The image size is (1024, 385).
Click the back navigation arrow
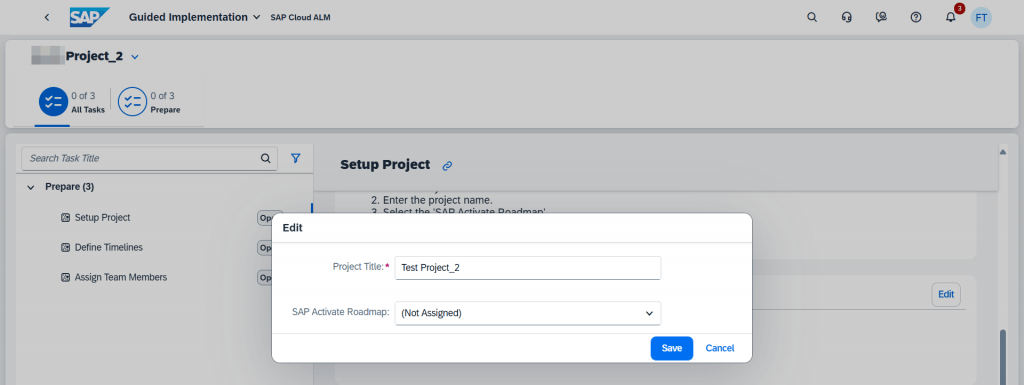tap(46, 18)
